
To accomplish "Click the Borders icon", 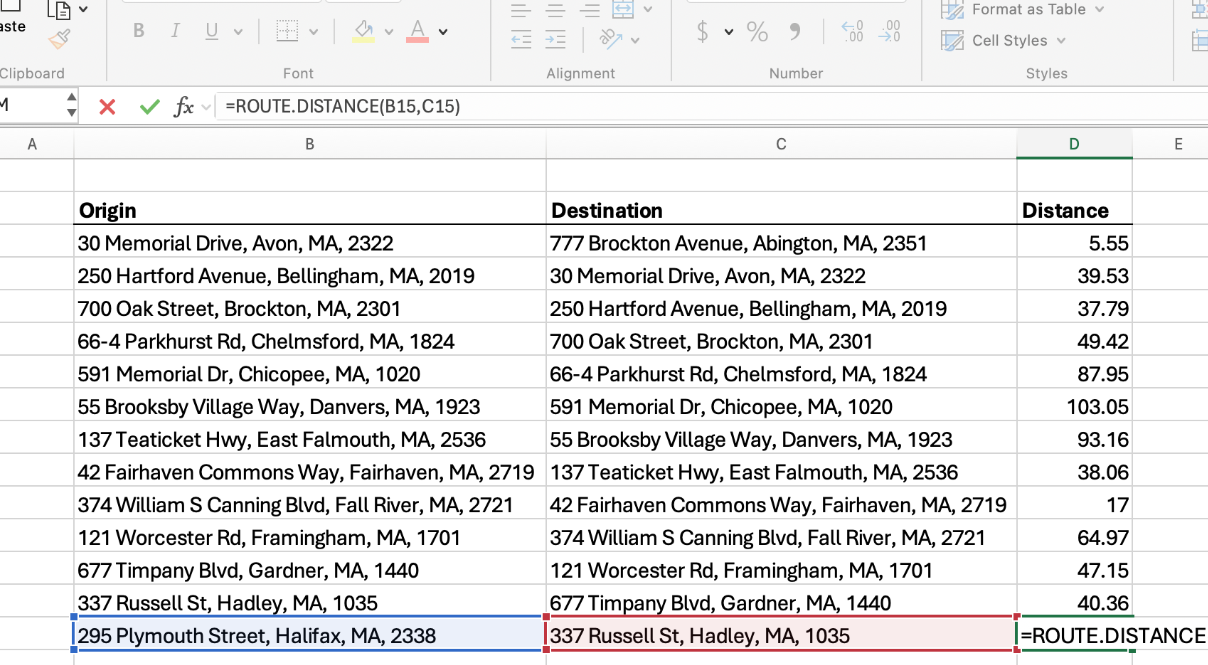I will tap(288, 31).
